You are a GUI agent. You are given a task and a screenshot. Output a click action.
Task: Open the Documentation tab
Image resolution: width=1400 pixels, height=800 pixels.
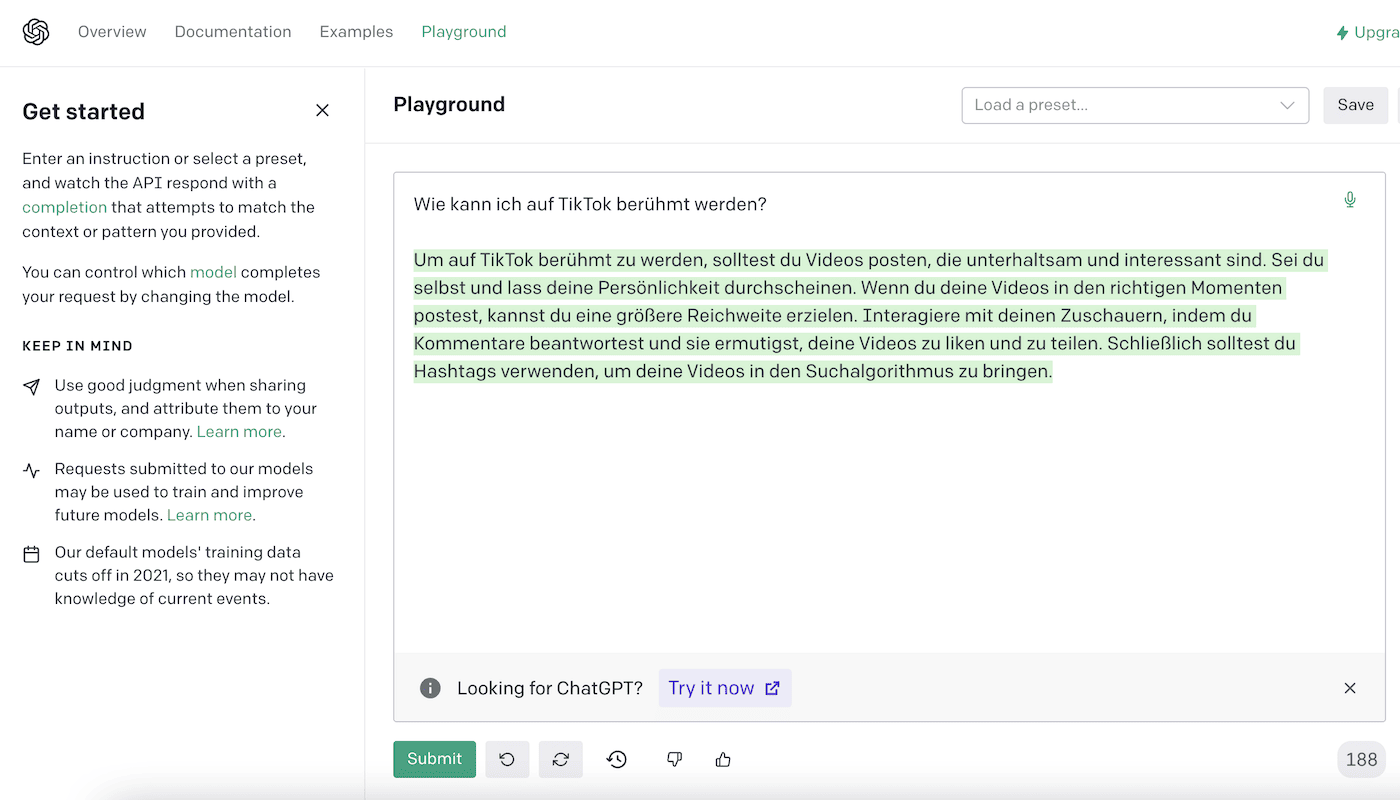coord(233,32)
